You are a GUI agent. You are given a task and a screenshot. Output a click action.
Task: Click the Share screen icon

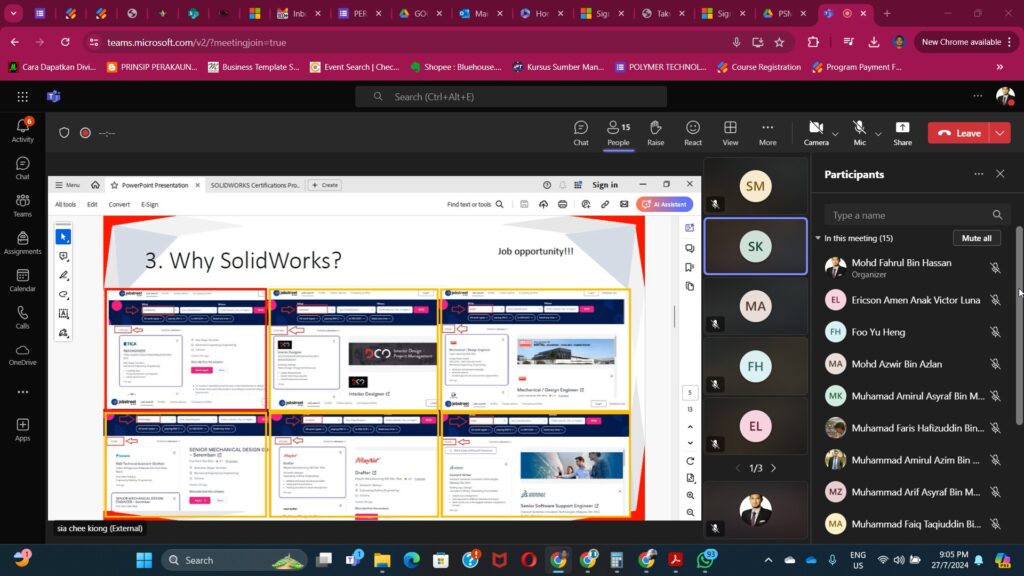tap(903, 133)
